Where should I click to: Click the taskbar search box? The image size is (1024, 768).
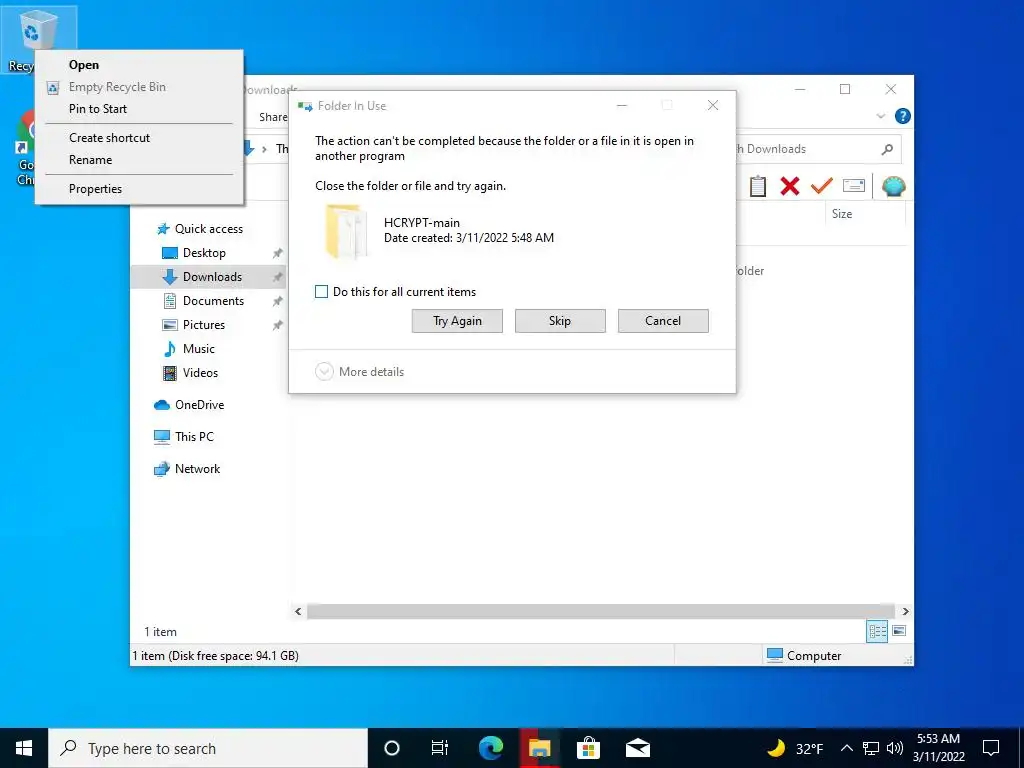(x=208, y=748)
